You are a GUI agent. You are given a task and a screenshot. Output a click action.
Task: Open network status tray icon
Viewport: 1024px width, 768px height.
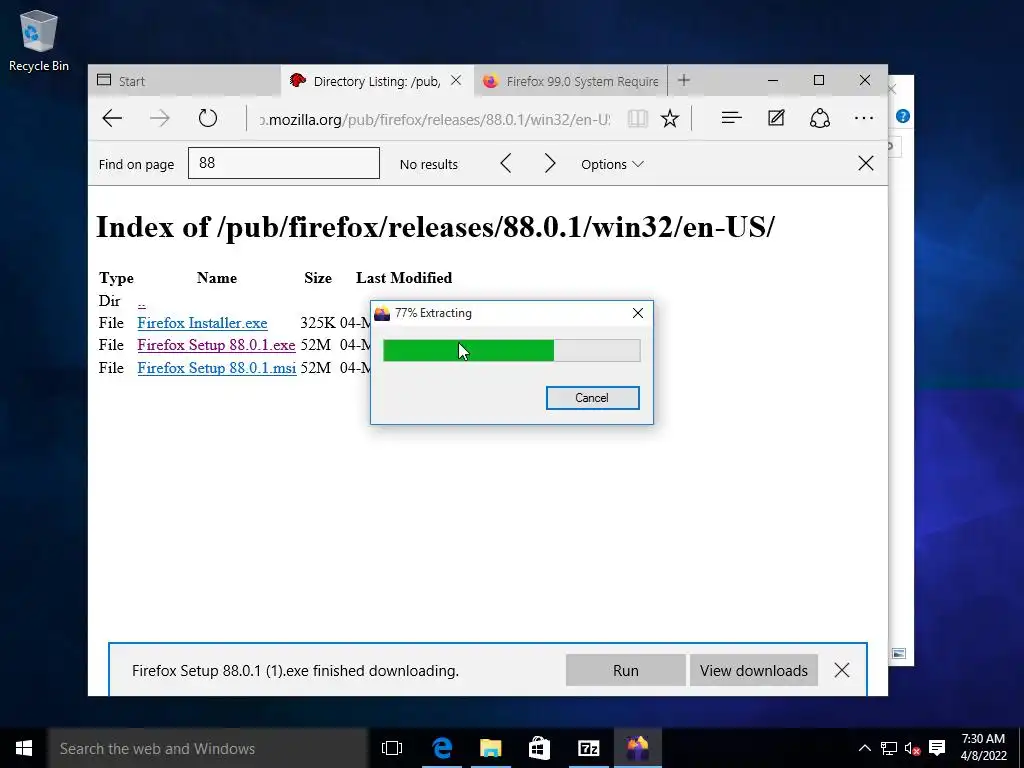(x=889, y=748)
